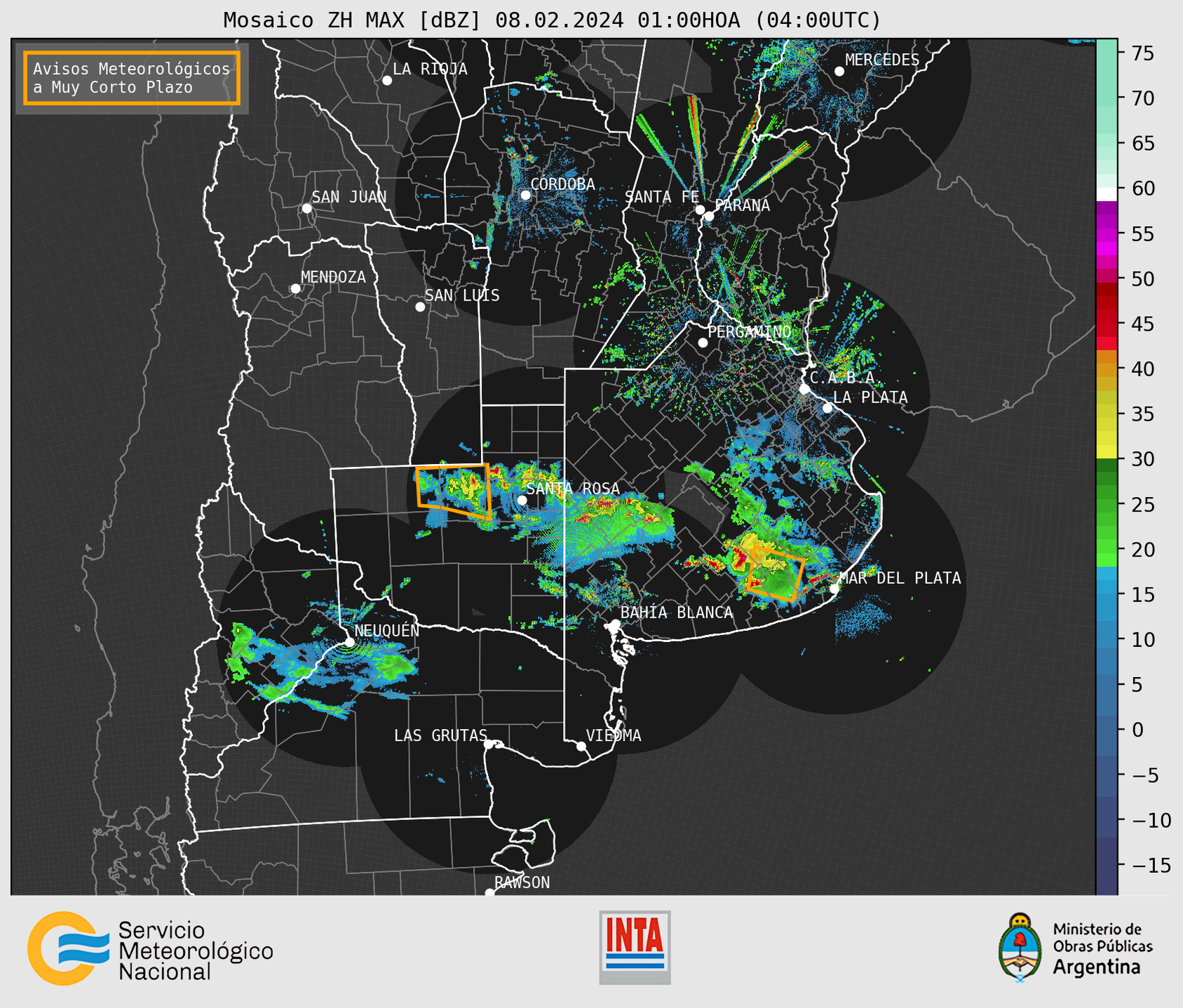The image size is (1183, 1008).
Task: Click the SANTA FE city label
Action: click(661, 197)
